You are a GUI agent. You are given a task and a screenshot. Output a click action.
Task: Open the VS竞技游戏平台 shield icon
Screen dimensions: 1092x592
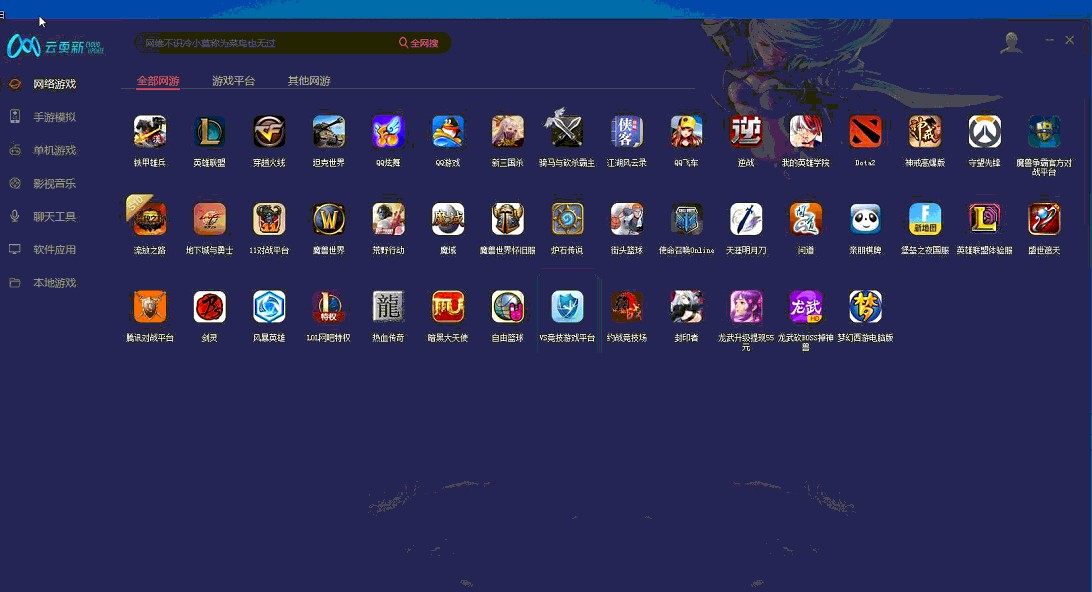point(567,307)
